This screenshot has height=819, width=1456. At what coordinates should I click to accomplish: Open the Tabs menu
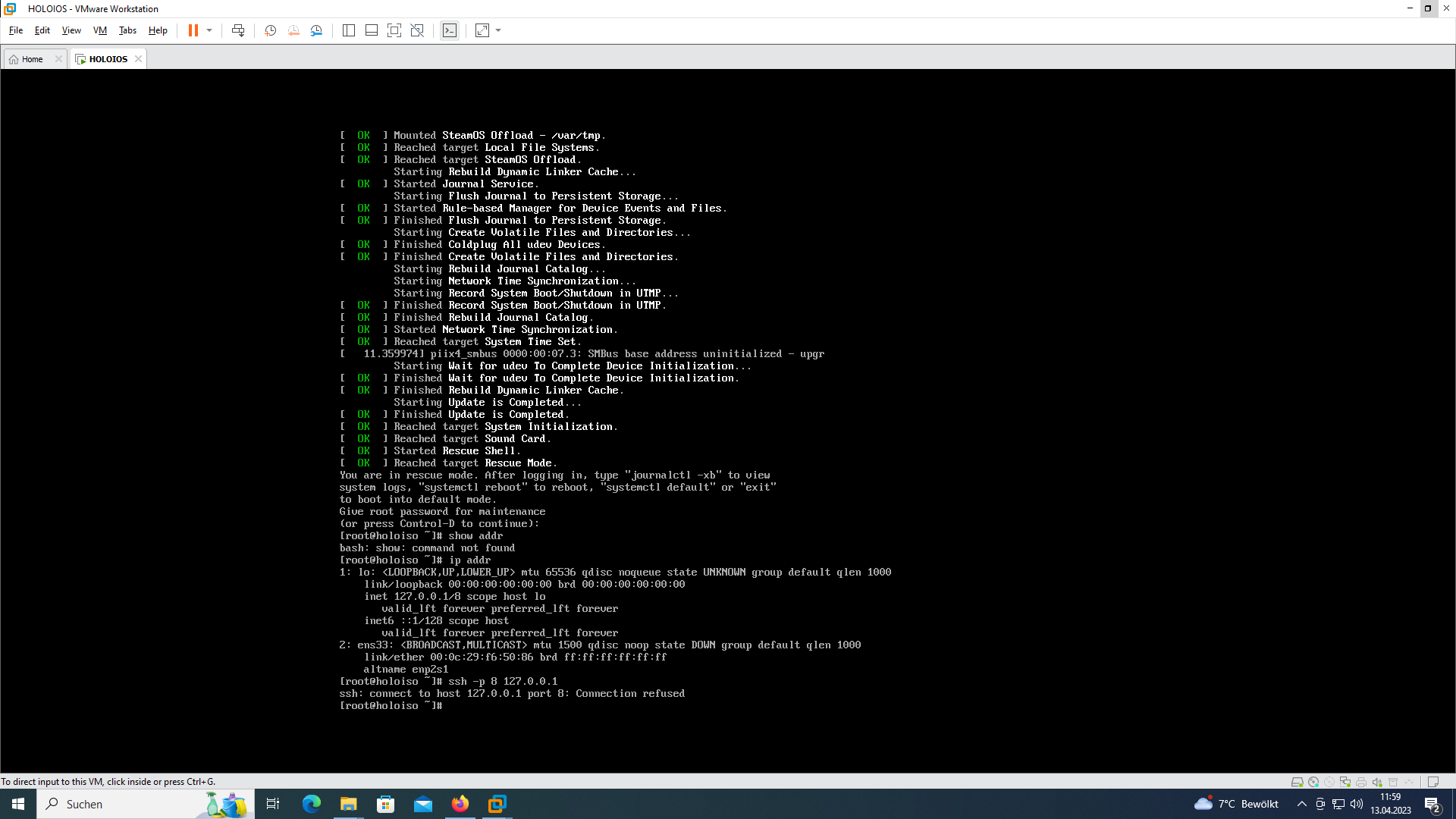[x=127, y=30]
